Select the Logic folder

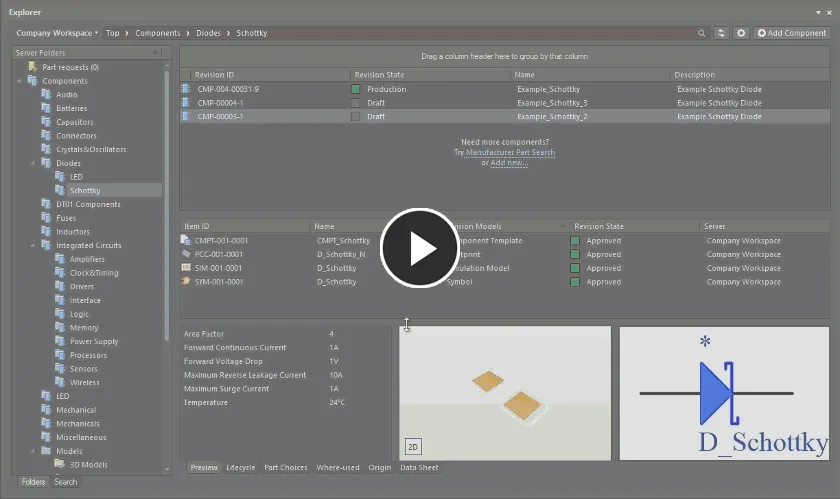coord(79,314)
